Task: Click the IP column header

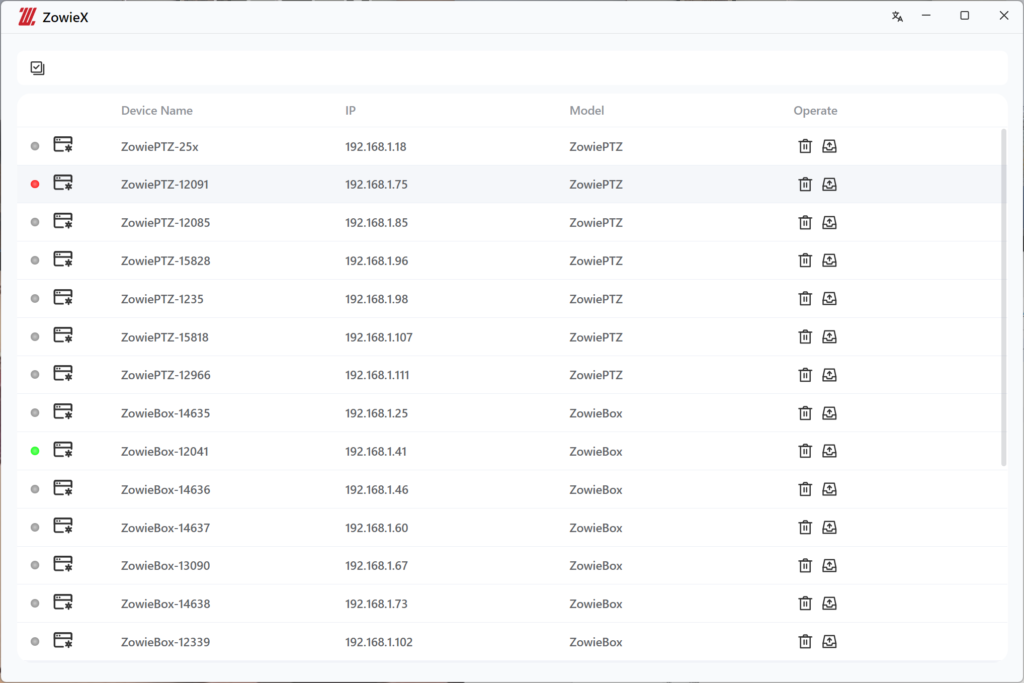Action: point(350,111)
